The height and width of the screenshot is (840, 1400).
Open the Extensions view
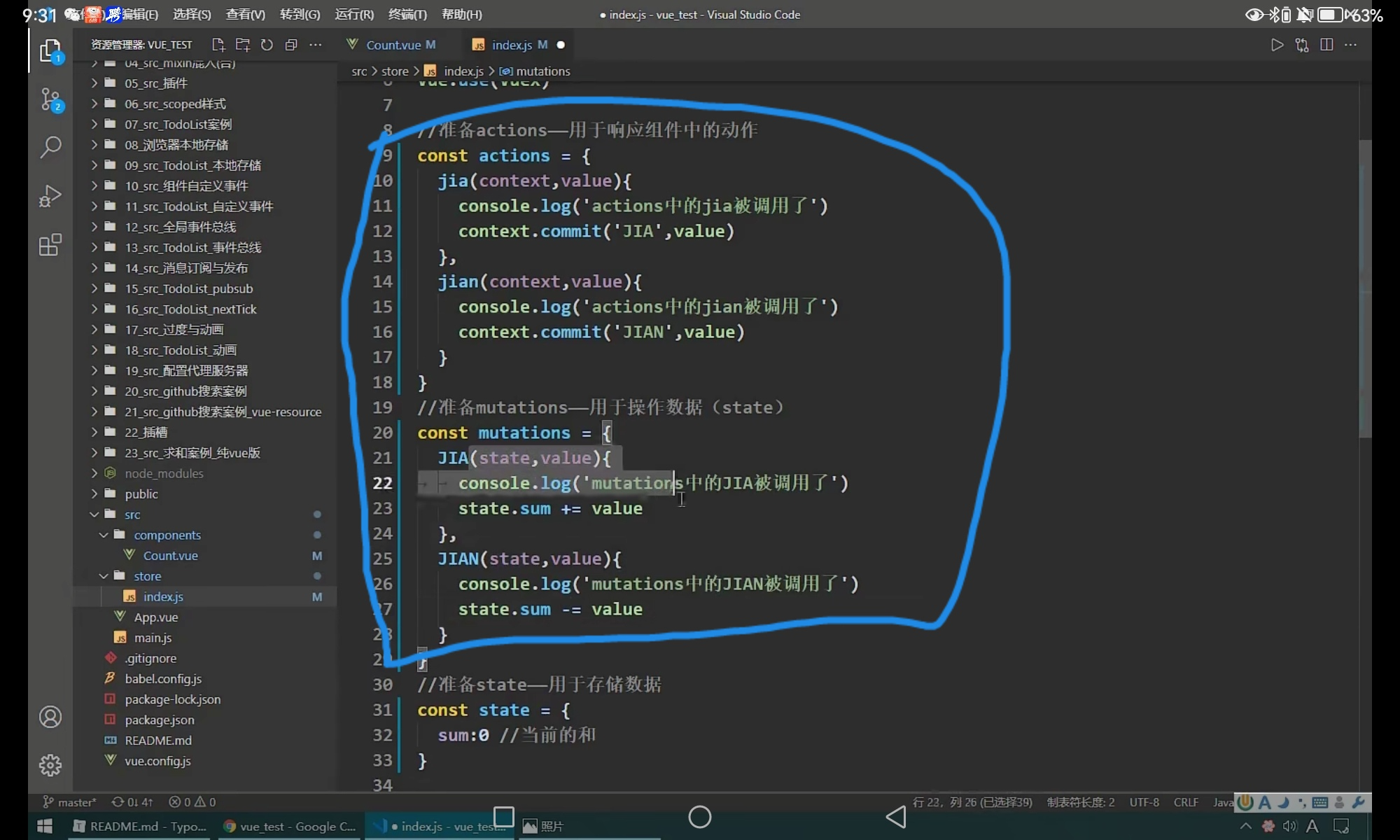coord(50,245)
